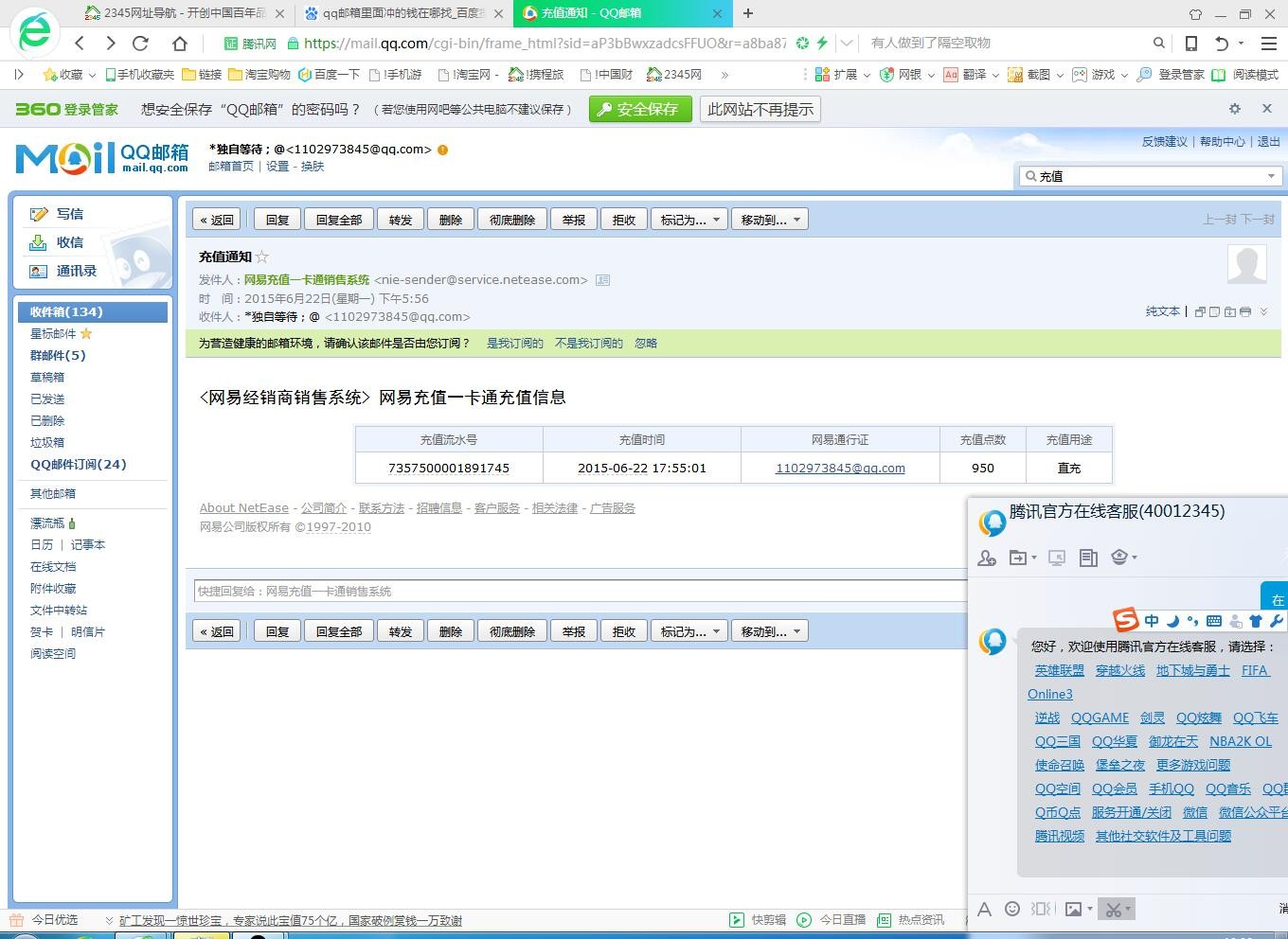
Task: Expand email header details chevron
Action: (x=1263, y=311)
